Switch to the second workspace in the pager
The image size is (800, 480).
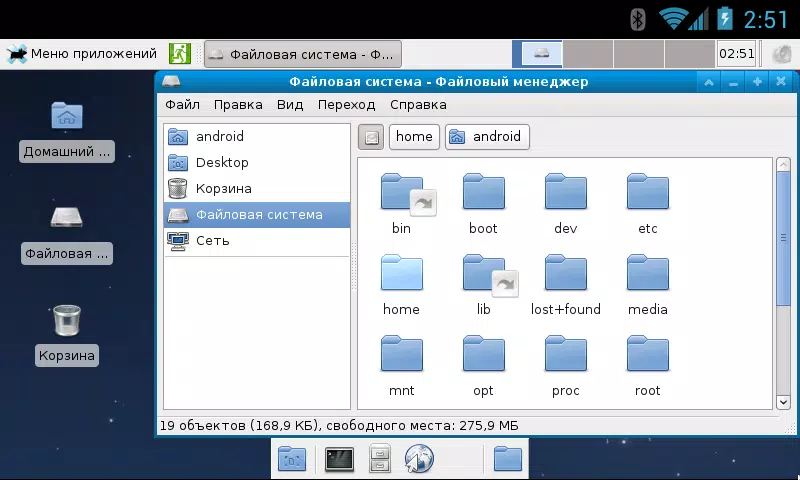(x=588, y=54)
